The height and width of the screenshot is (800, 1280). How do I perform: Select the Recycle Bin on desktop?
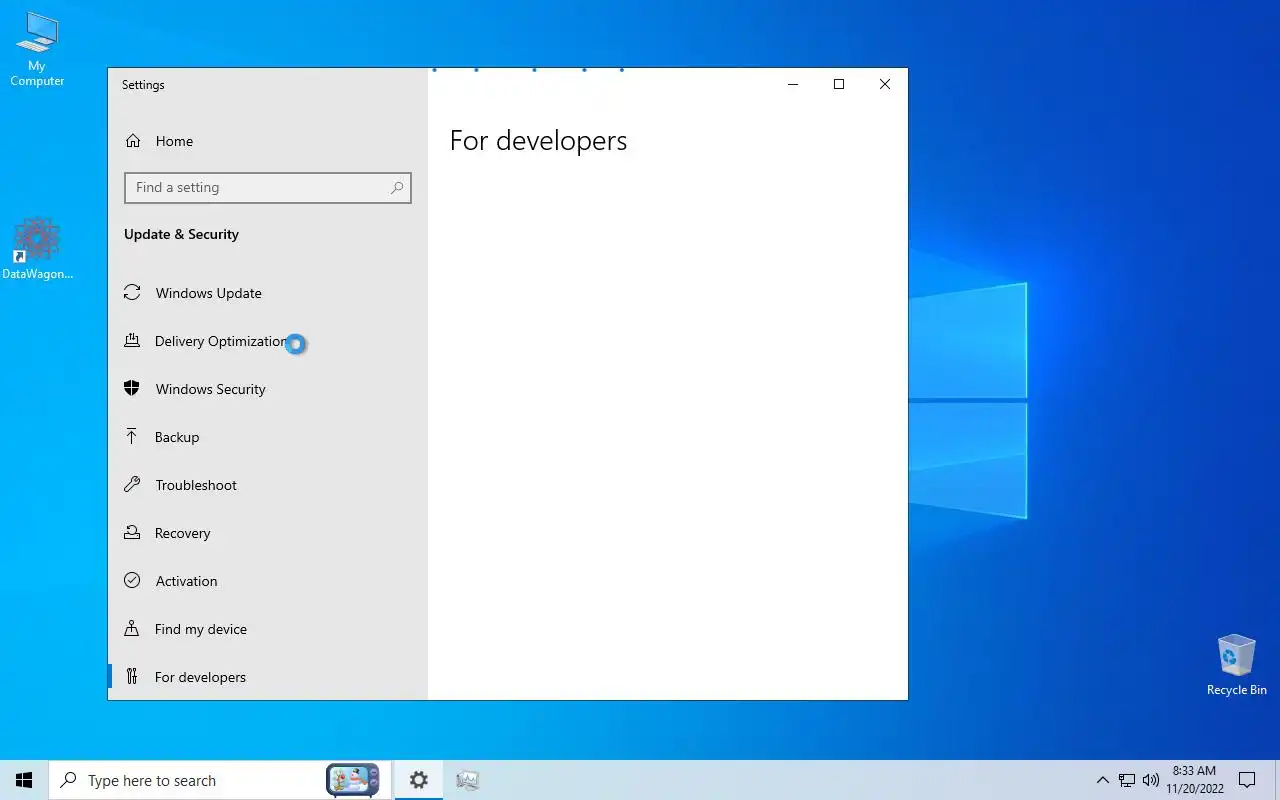(x=1237, y=664)
